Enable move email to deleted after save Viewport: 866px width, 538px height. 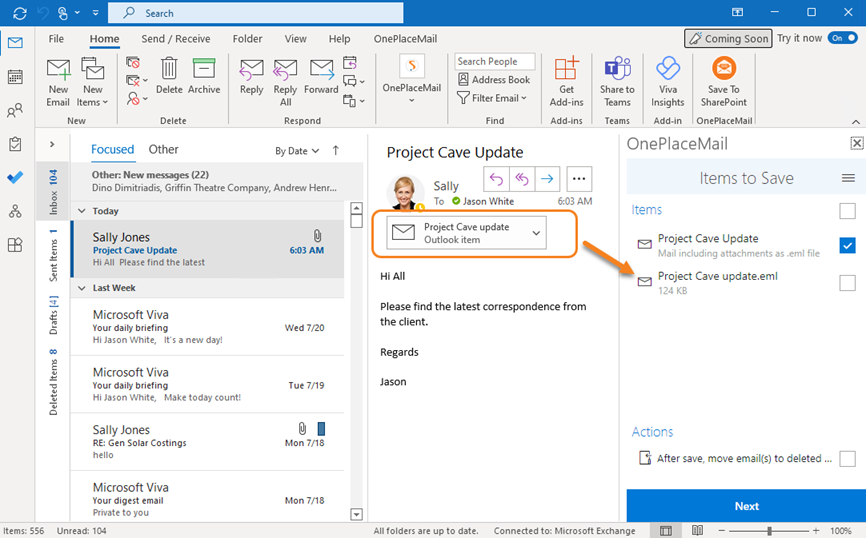pos(847,459)
